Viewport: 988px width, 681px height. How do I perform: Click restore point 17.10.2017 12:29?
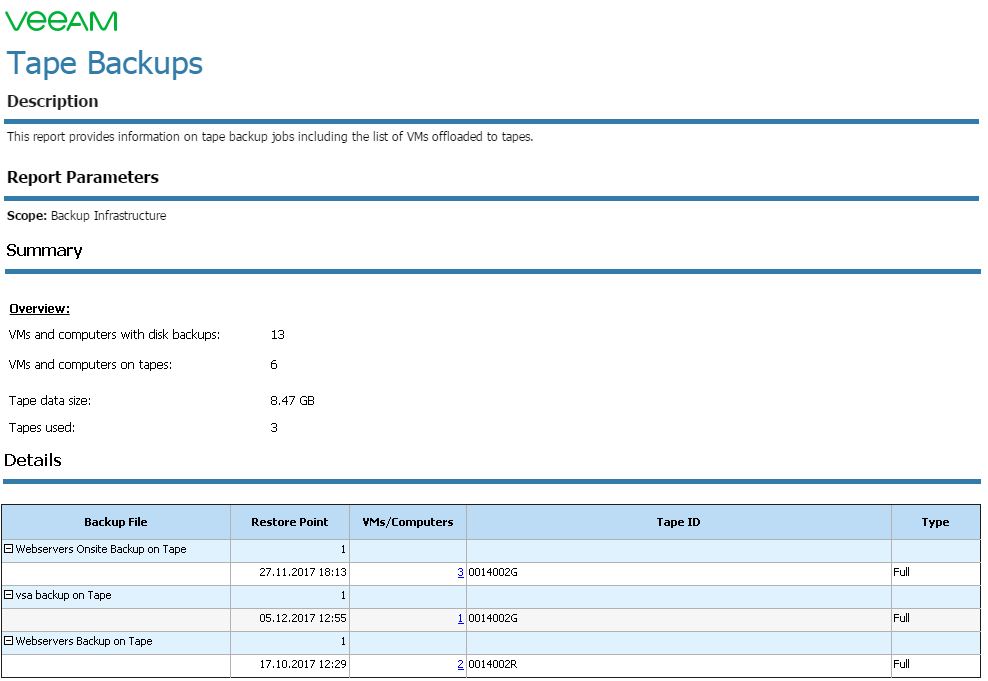click(x=303, y=665)
